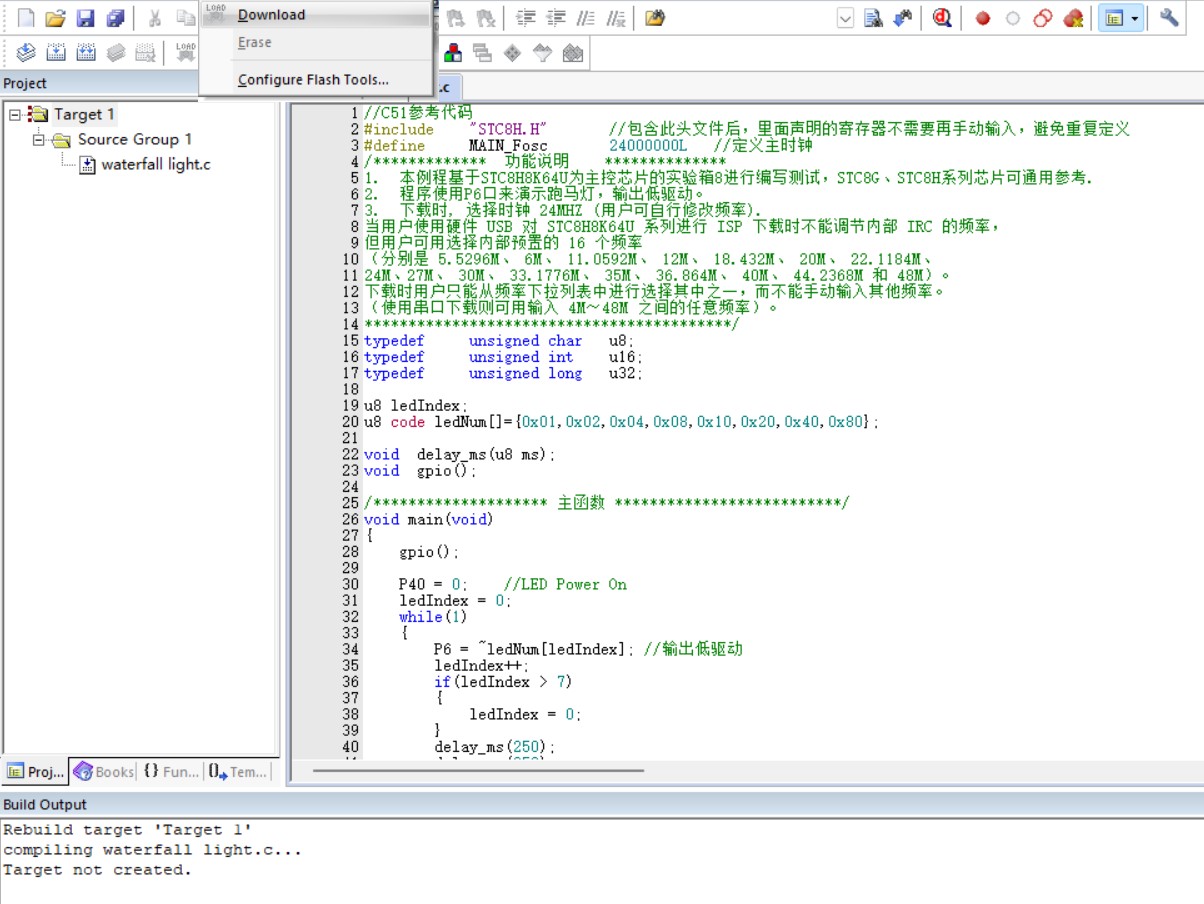Switch to the Templates tab
1204x904 pixels.
point(238,771)
